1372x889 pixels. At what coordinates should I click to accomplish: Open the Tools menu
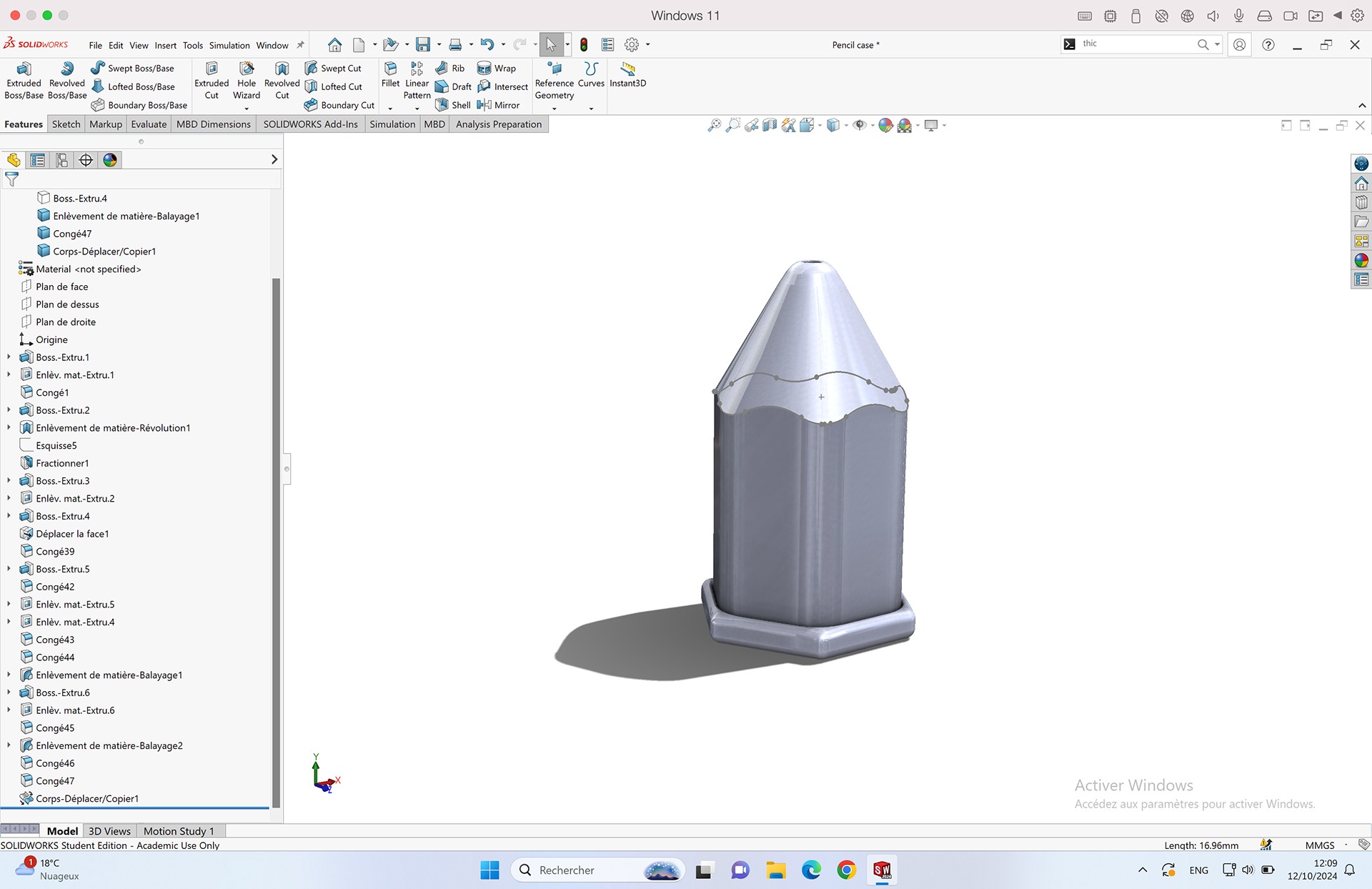pyautogui.click(x=192, y=45)
